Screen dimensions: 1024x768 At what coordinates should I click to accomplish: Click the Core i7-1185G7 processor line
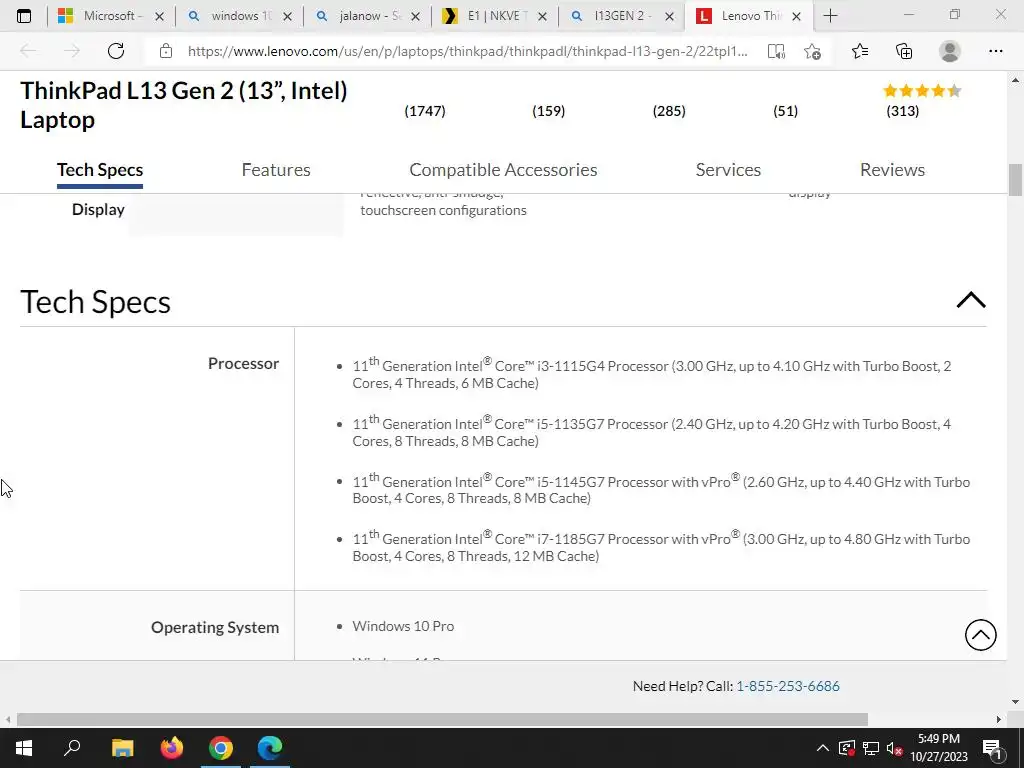coord(661,547)
